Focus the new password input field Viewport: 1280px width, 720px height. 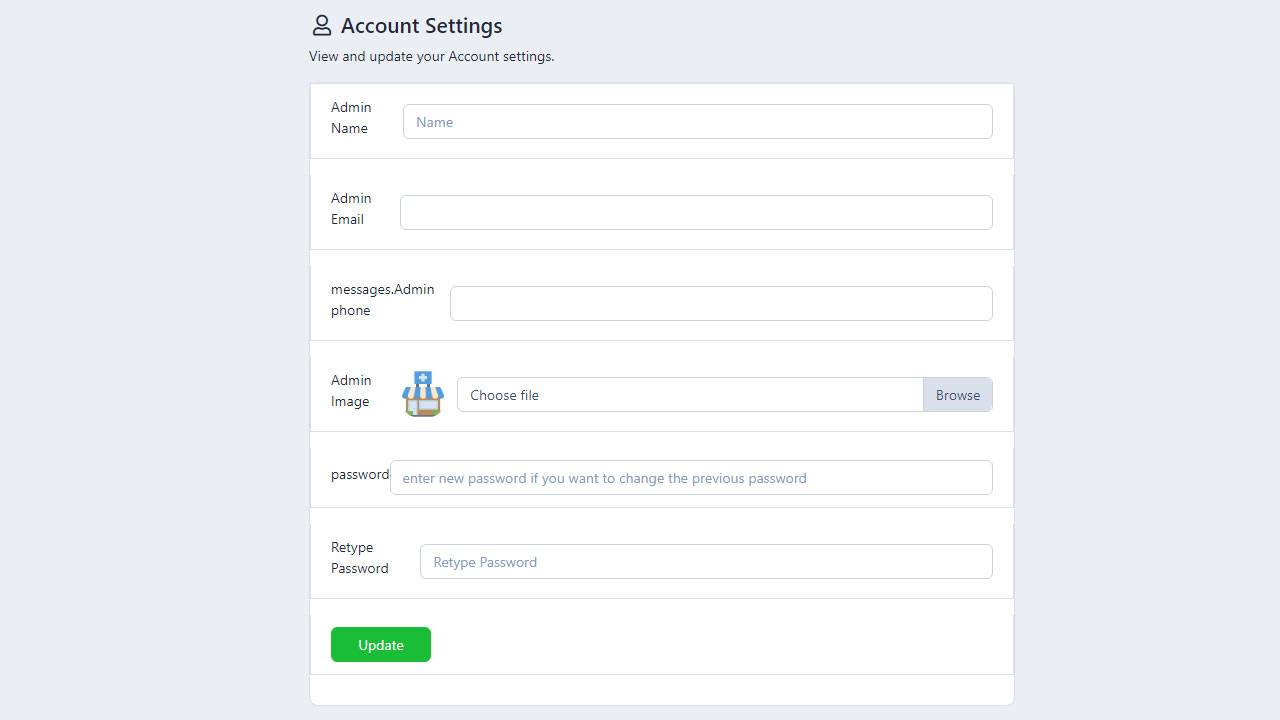tap(691, 478)
